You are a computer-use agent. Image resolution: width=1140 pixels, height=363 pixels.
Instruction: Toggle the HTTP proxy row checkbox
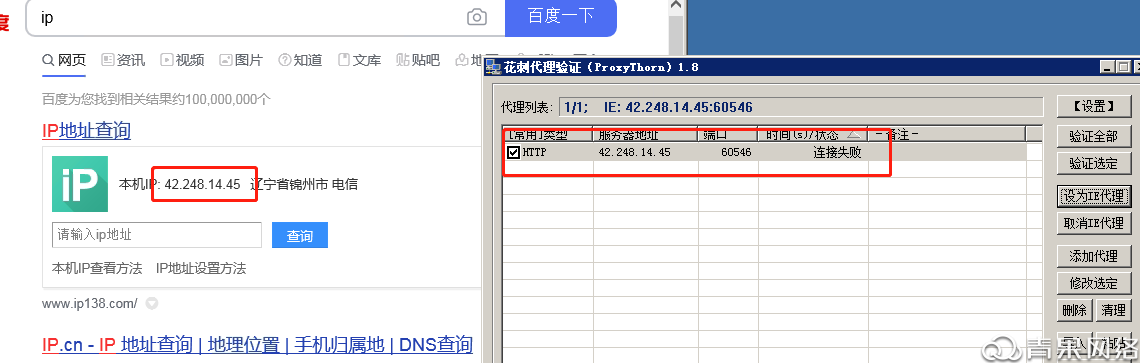click(x=513, y=152)
